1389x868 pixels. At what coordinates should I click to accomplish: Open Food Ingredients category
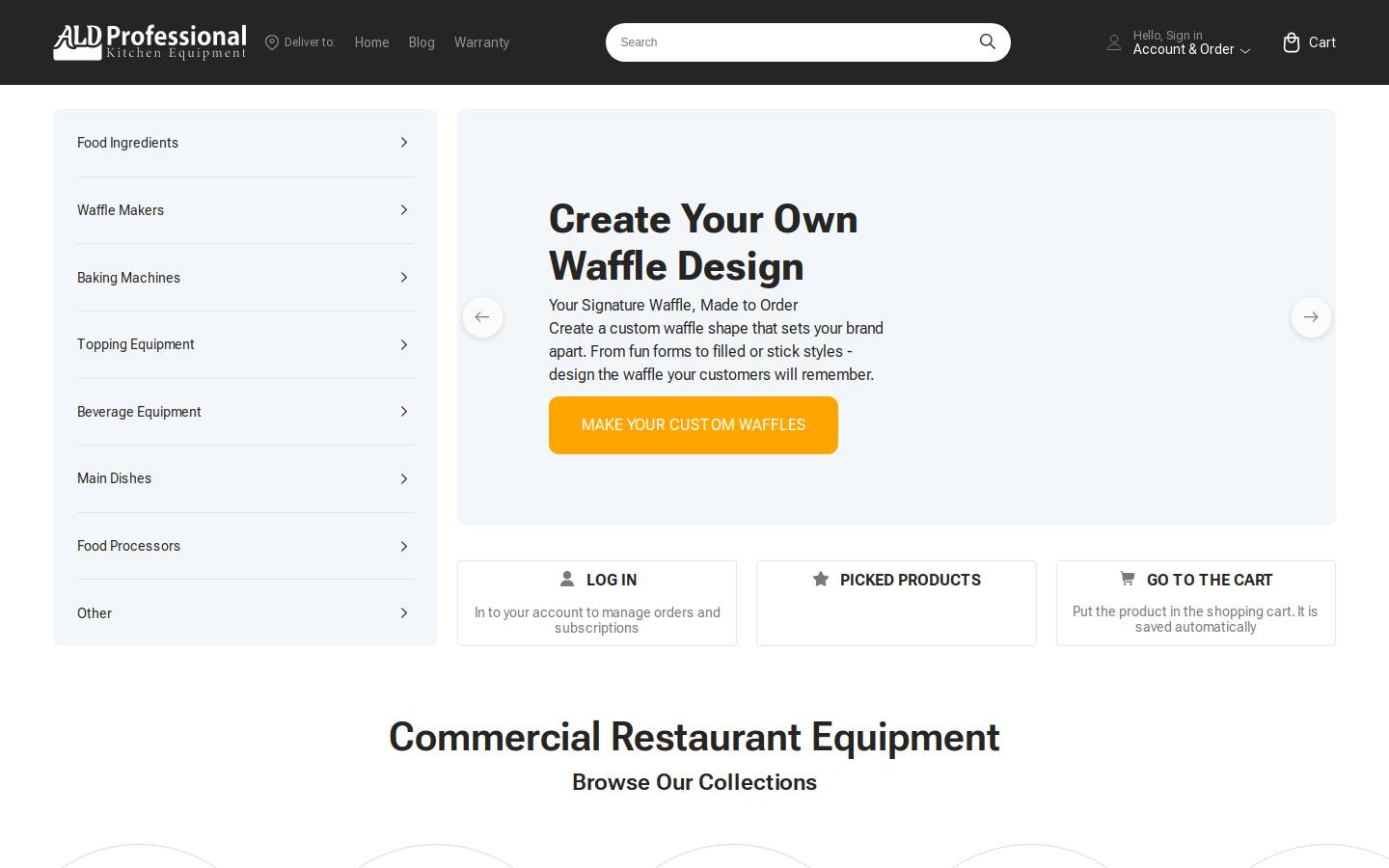pyautogui.click(x=127, y=143)
